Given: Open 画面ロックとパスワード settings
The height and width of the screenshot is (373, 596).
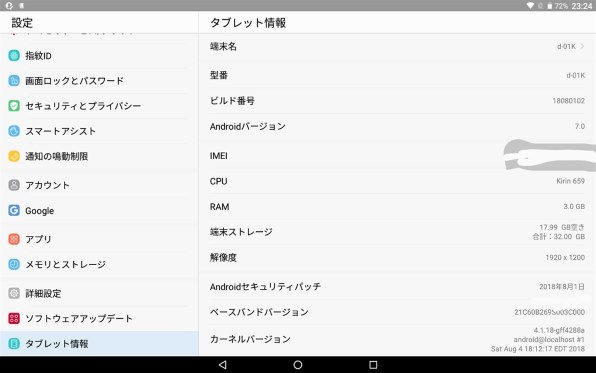Looking at the screenshot, I should [99, 81].
